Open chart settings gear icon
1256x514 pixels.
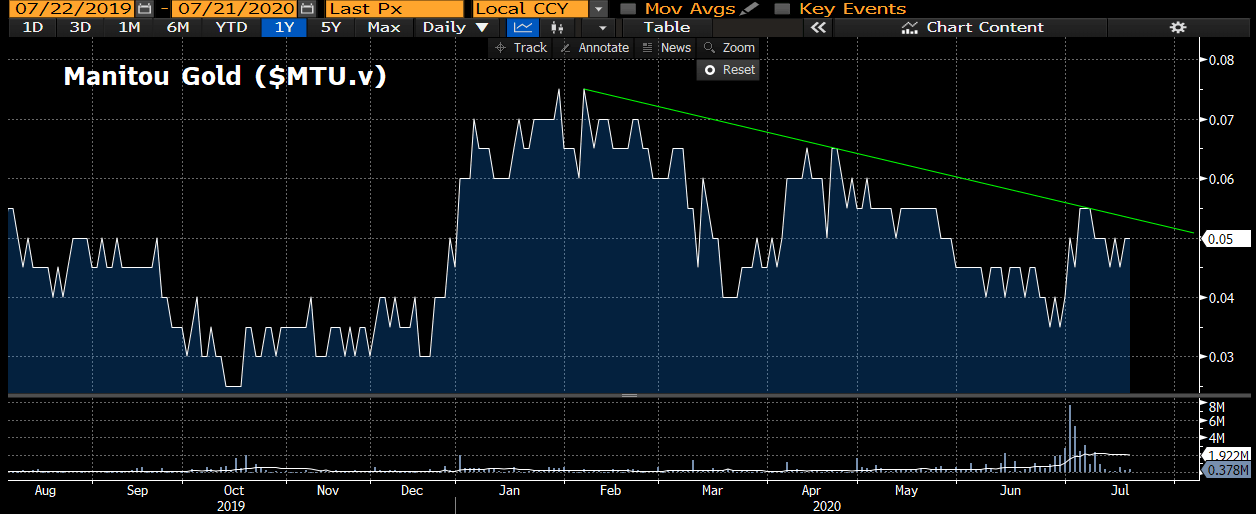tap(1178, 28)
